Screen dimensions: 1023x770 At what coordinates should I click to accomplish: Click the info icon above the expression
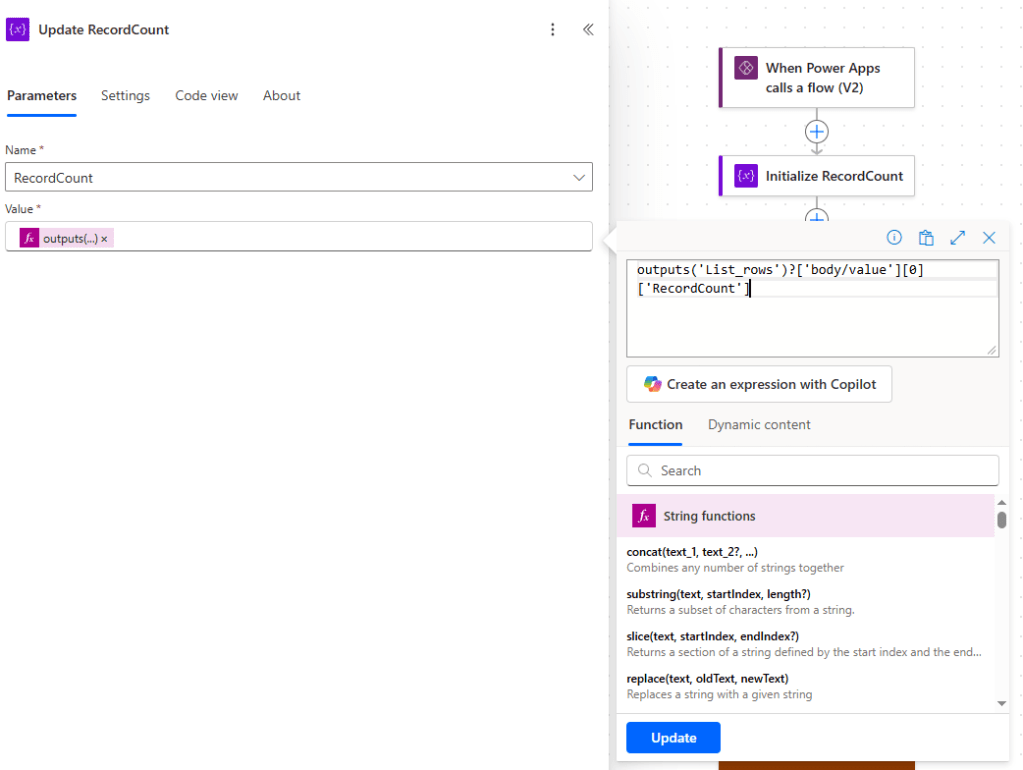(893, 237)
